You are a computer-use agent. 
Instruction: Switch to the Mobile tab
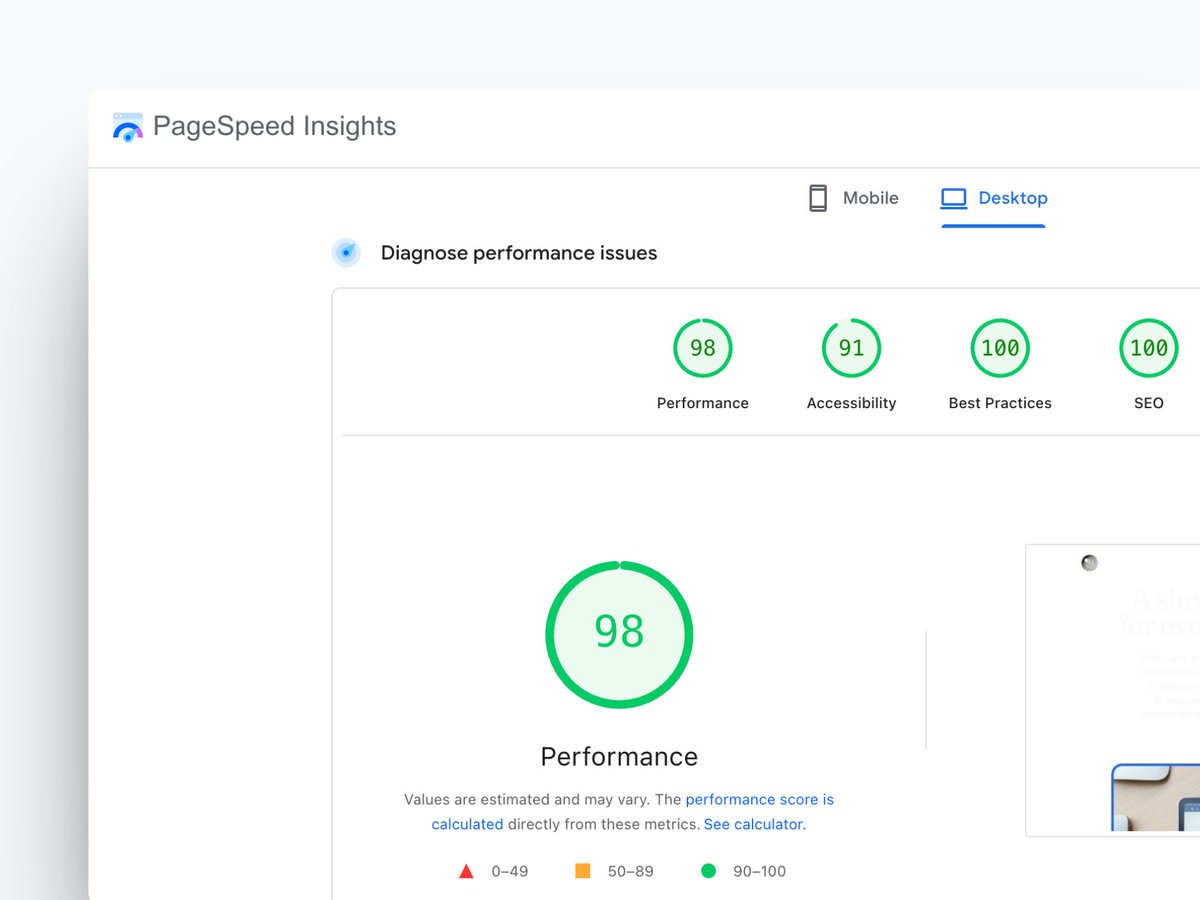pyautogui.click(x=853, y=198)
